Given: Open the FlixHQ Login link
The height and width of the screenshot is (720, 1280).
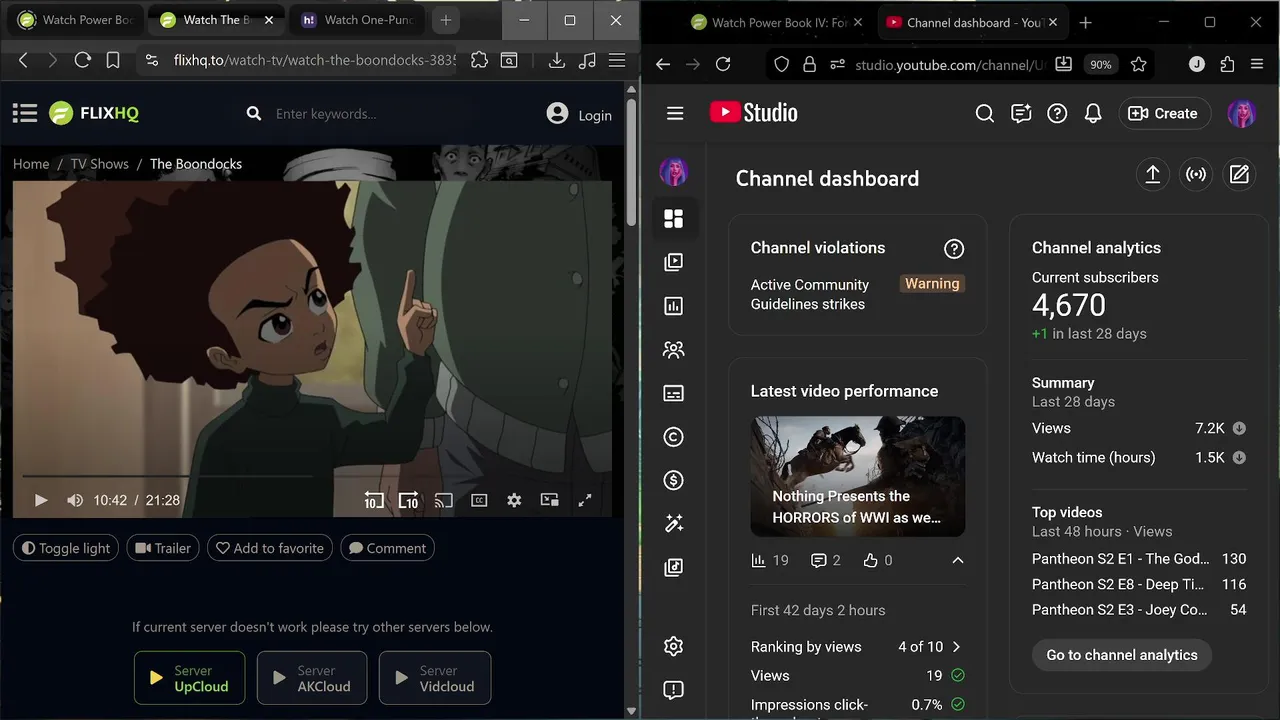Looking at the screenshot, I should (579, 114).
